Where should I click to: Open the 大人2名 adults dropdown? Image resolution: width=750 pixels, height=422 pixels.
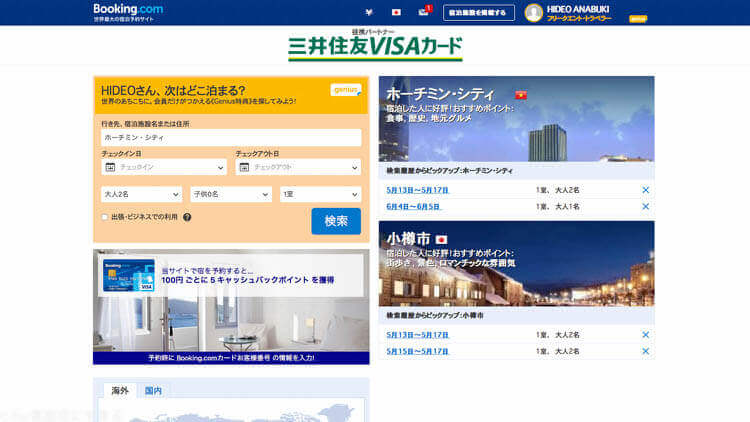[142, 194]
